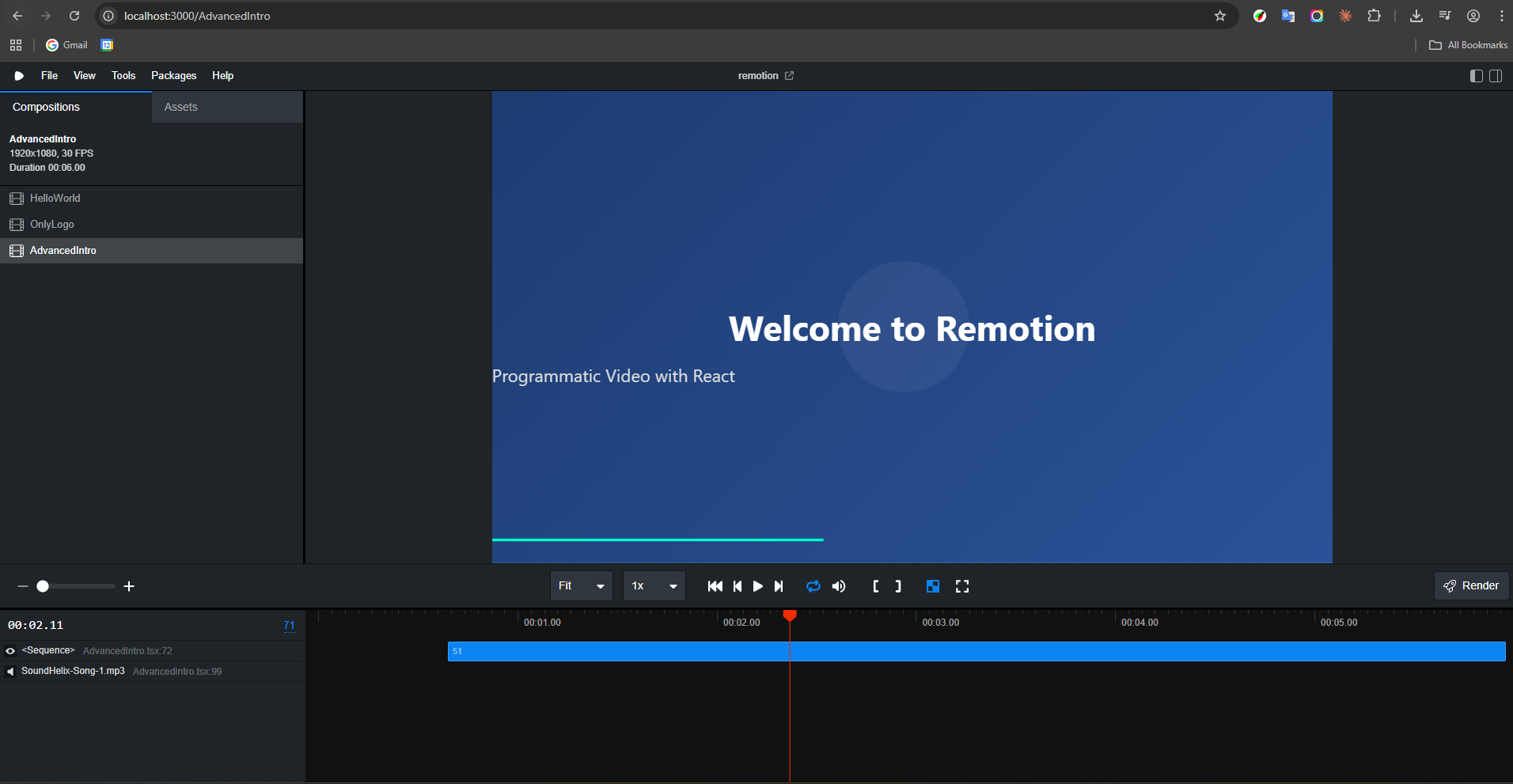Switch to the Assets tab
1513x784 pixels.
pyautogui.click(x=181, y=107)
